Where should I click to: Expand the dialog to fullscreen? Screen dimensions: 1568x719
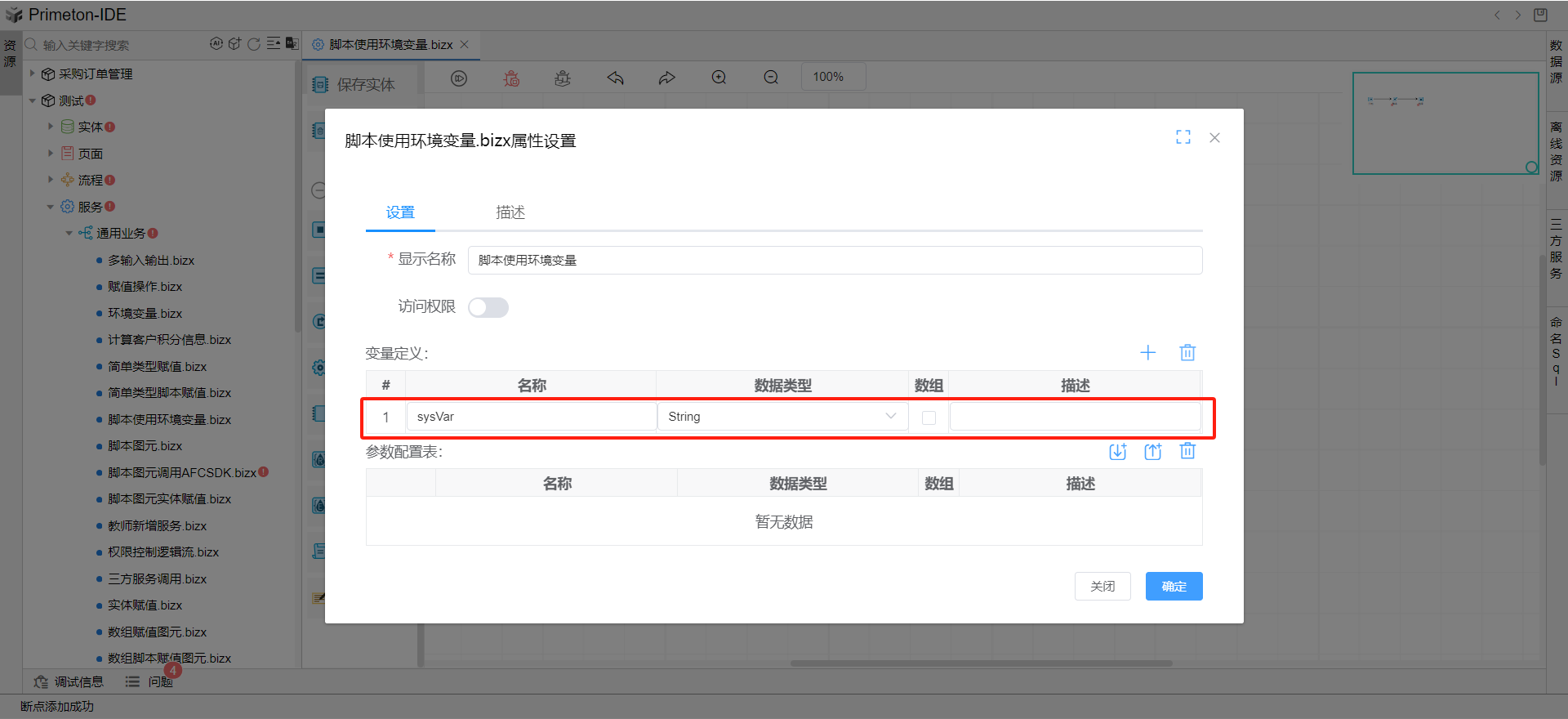1183,137
